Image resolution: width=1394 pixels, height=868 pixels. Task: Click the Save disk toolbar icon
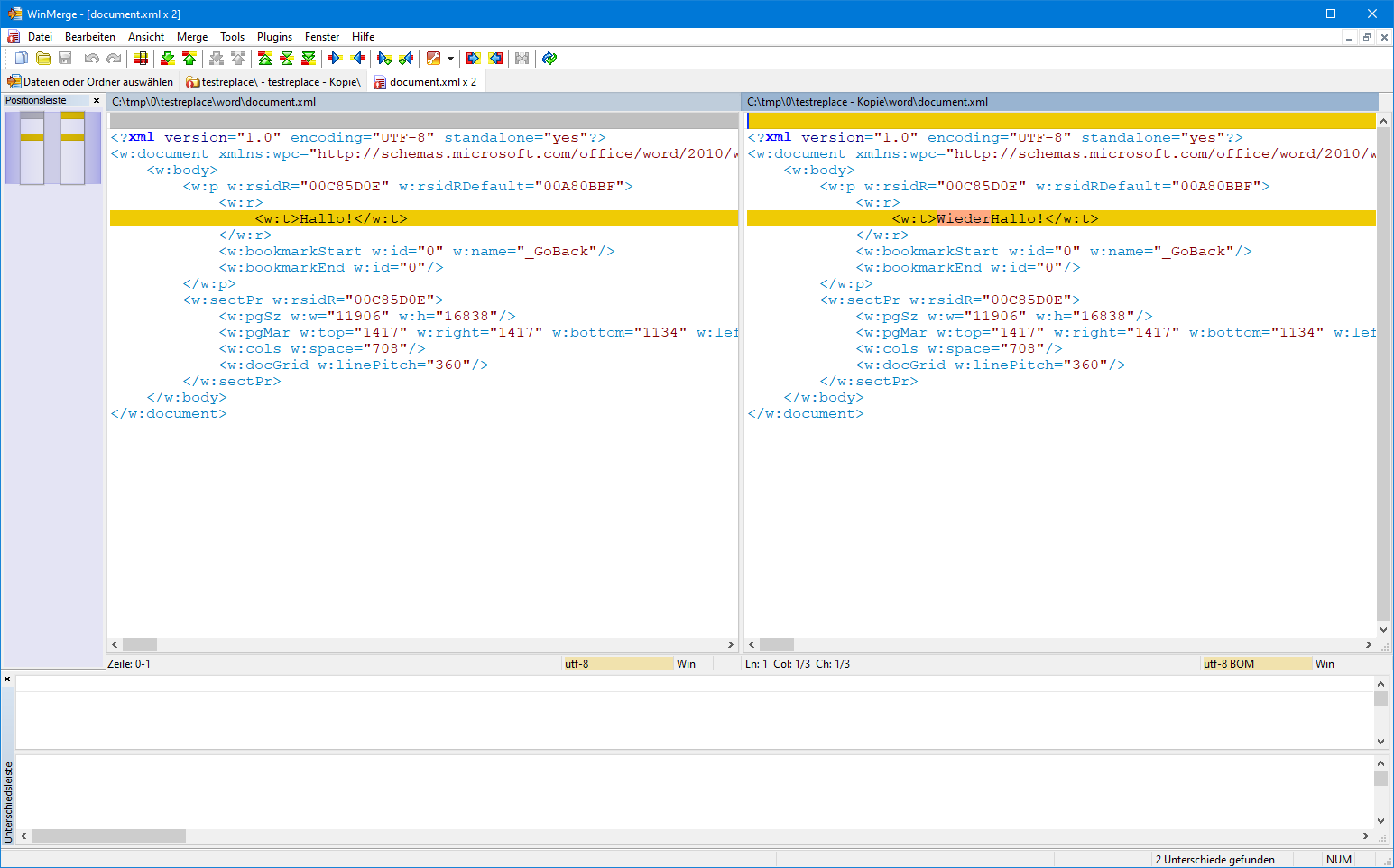[65, 59]
